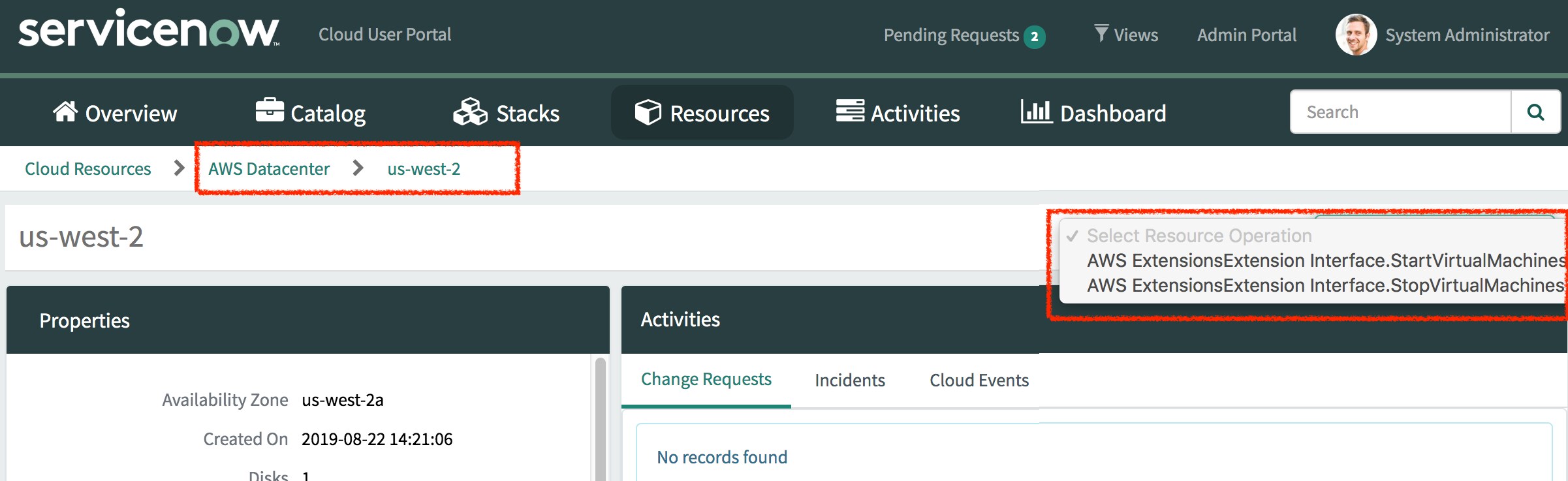Viewport: 1568px width, 481px height.
Task: Click the System Administrator avatar
Action: coord(1356,35)
